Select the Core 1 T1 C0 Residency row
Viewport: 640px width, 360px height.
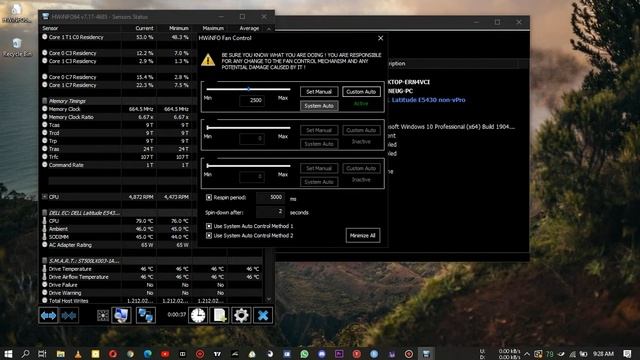[x=116, y=37]
